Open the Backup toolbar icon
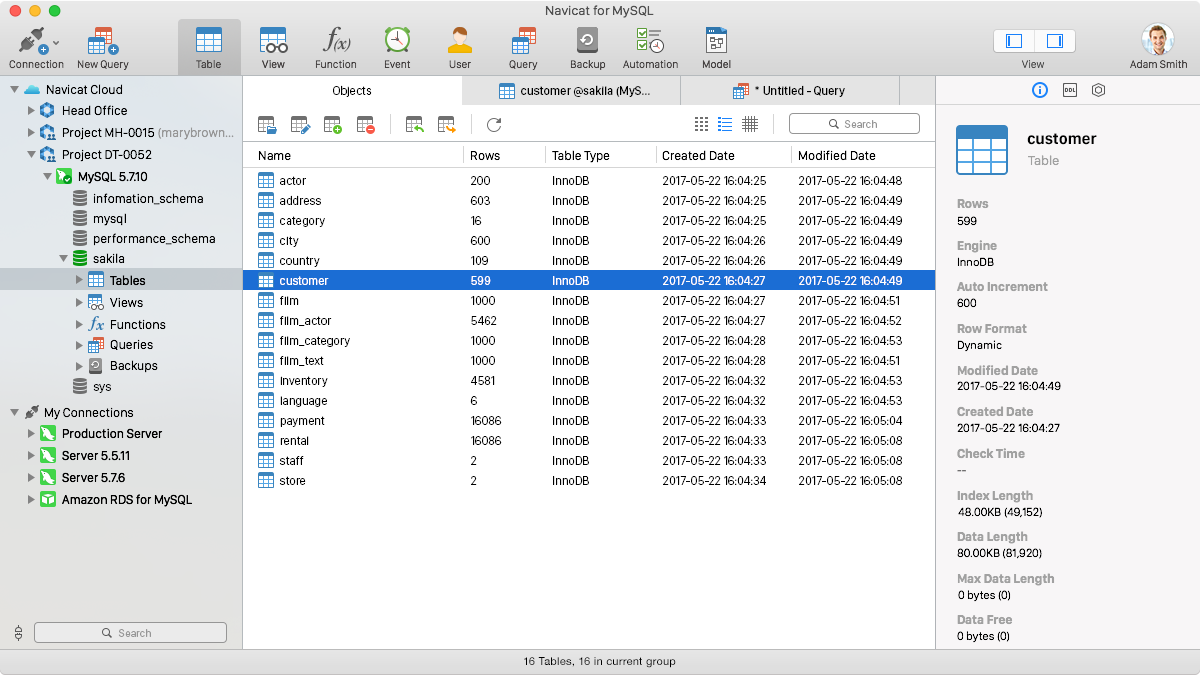This screenshot has width=1200, height=675. pyautogui.click(x=588, y=47)
